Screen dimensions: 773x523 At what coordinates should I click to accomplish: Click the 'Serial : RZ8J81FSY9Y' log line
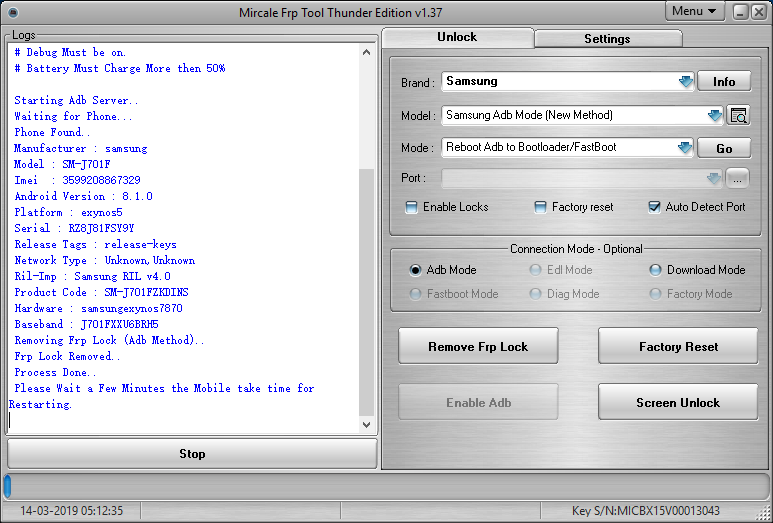coord(74,228)
